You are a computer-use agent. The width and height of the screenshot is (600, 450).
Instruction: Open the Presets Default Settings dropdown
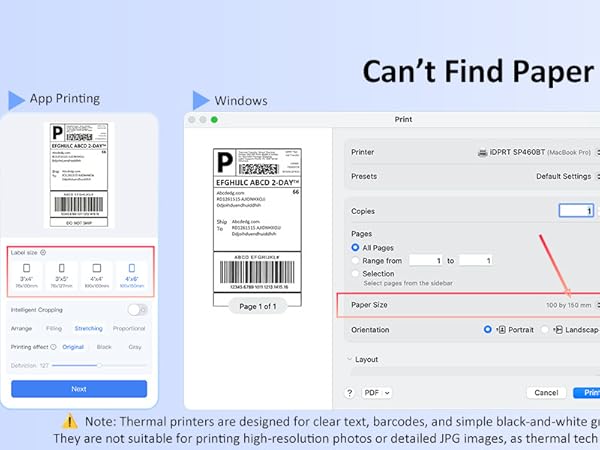click(567, 176)
